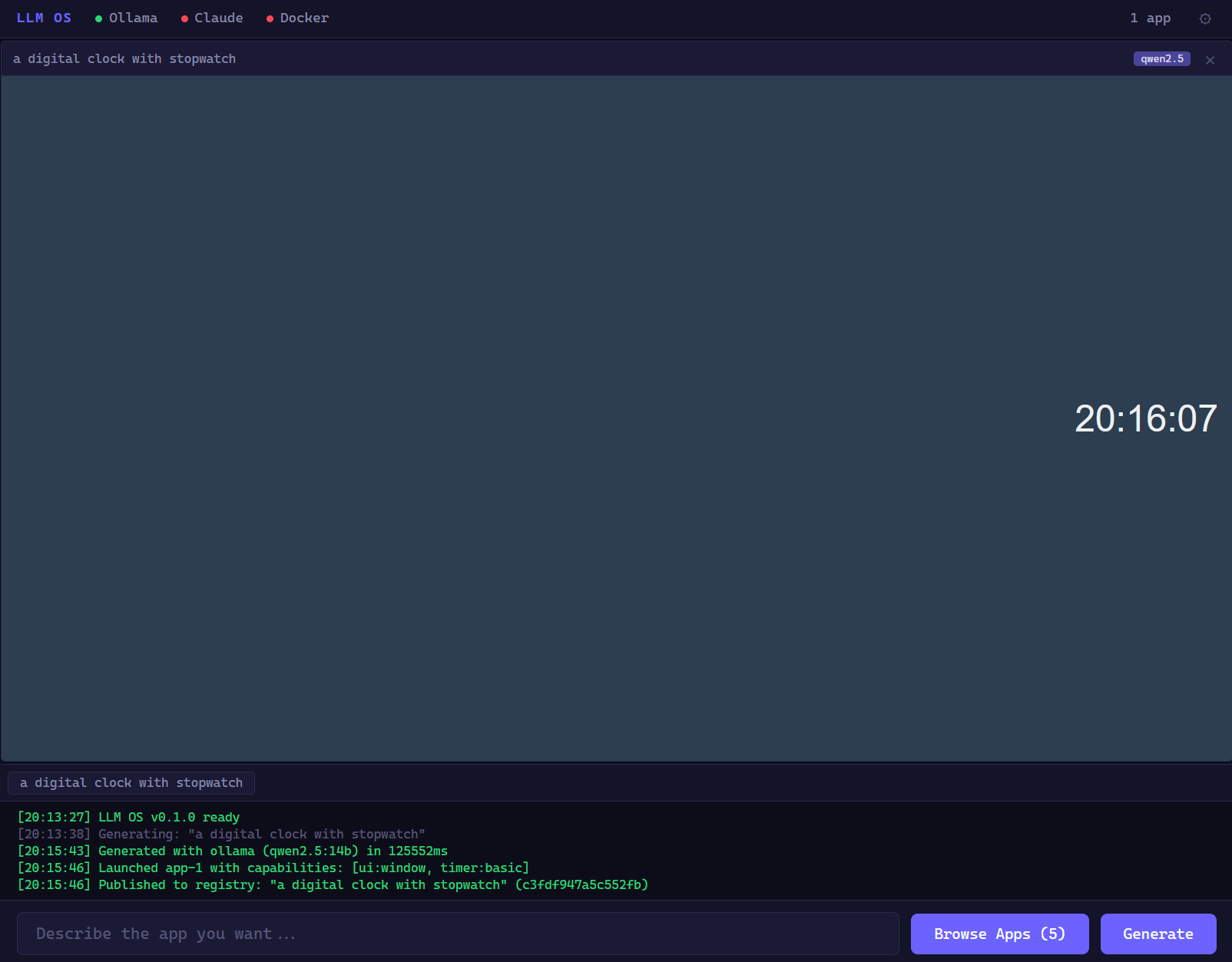Focus the 'Describe the app you want' field
Image resolution: width=1232 pixels, height=962 pixels.
click(x=458, y=934)
